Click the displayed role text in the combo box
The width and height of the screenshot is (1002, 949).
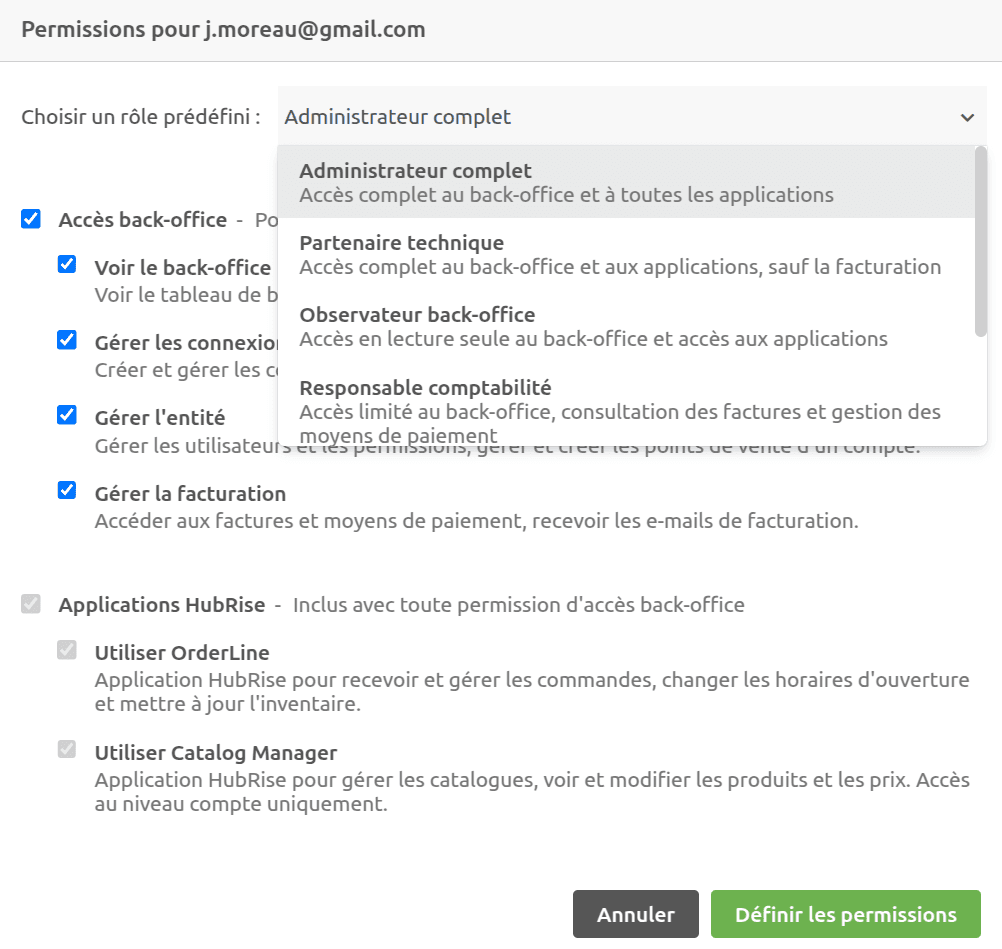397,117
